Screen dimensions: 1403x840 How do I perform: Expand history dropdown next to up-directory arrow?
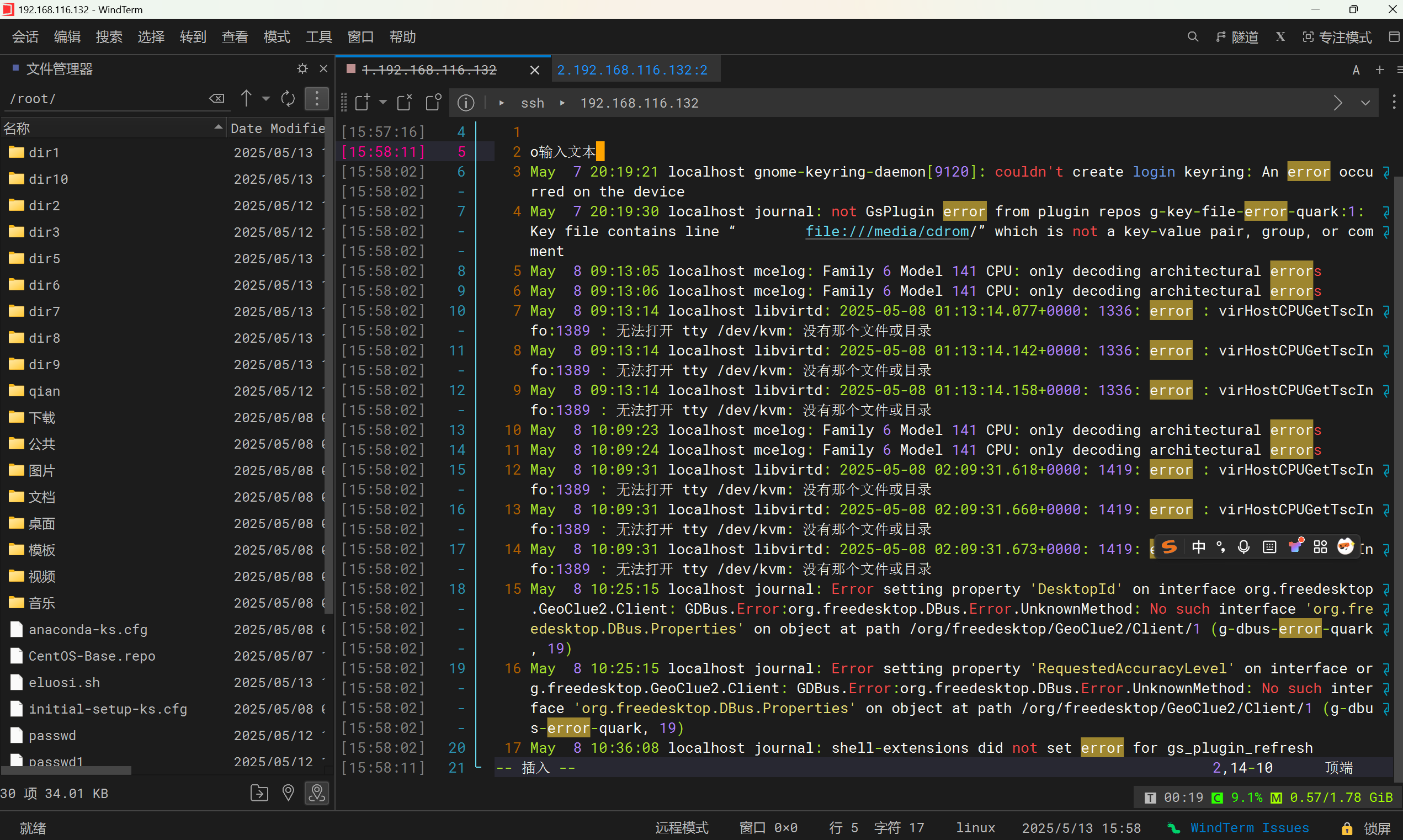pyautogui.click(x=266, y=98)
